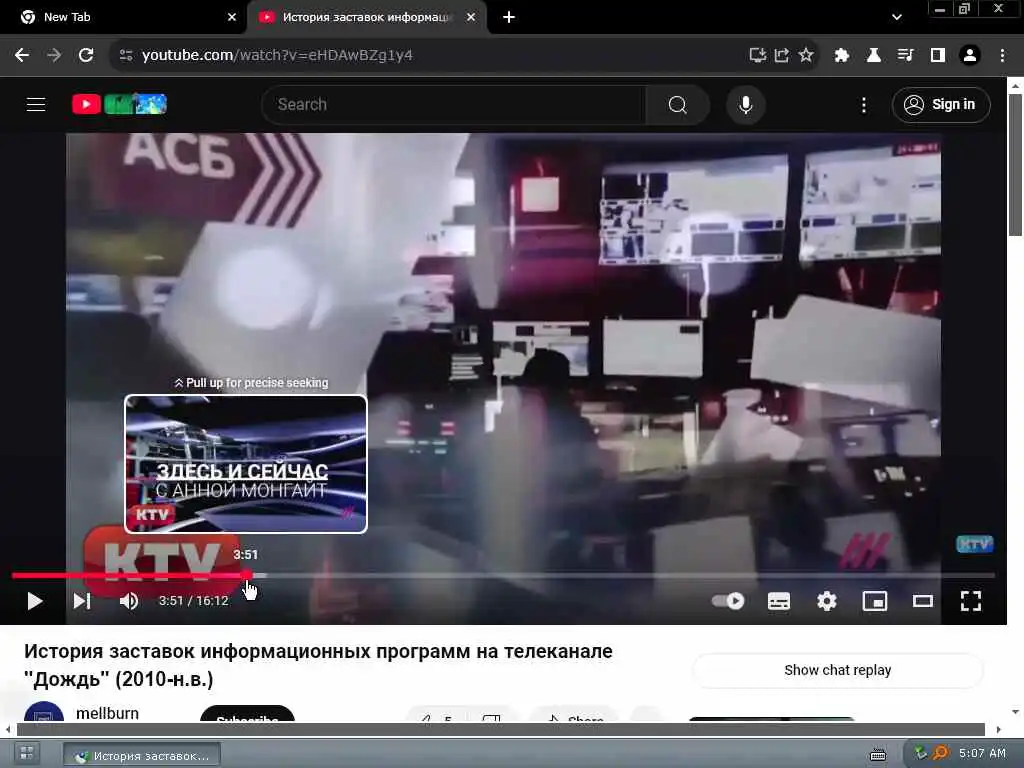Search with your voice microphone
1024x768 pixels.
coord(746,104)
